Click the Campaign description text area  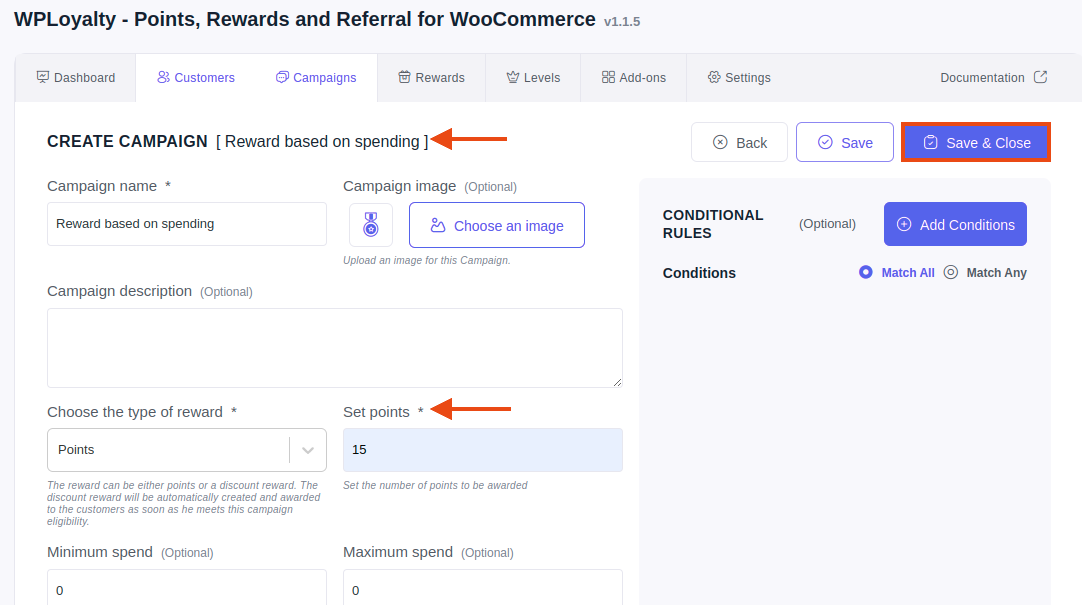pyautogui.click(x=335, y=348)
